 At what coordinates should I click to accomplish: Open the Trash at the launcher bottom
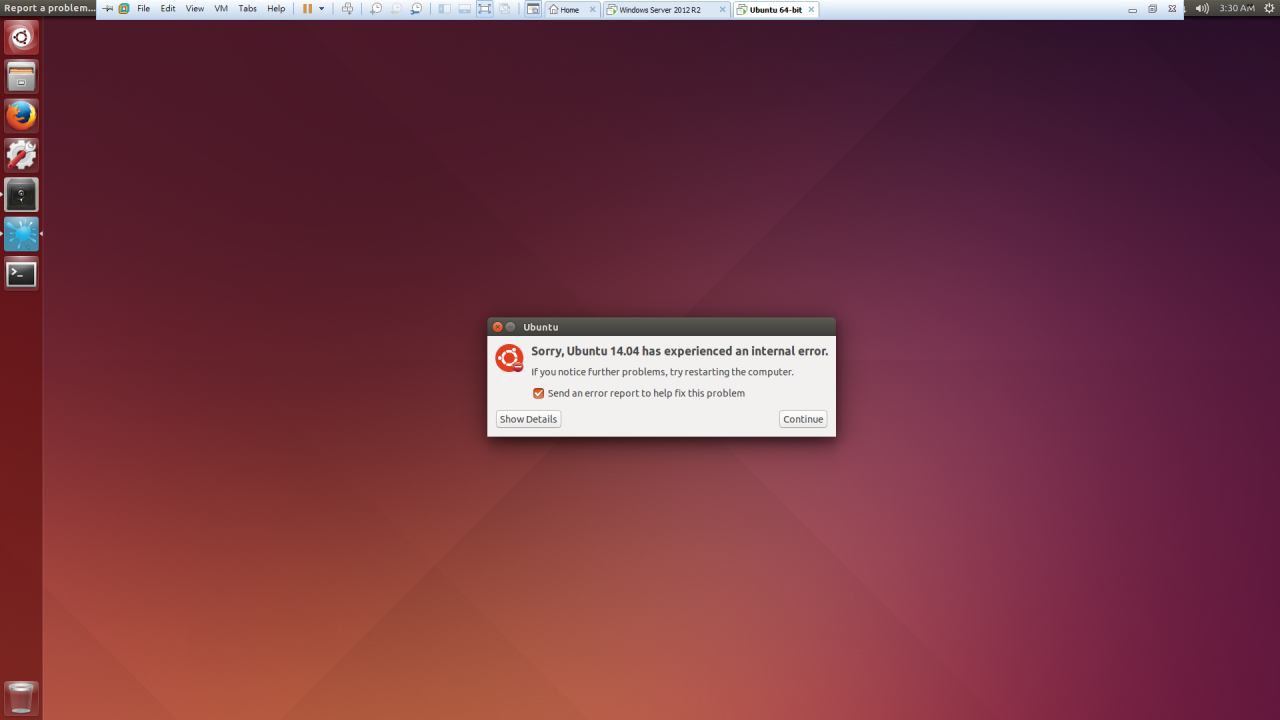pos(21,697)
